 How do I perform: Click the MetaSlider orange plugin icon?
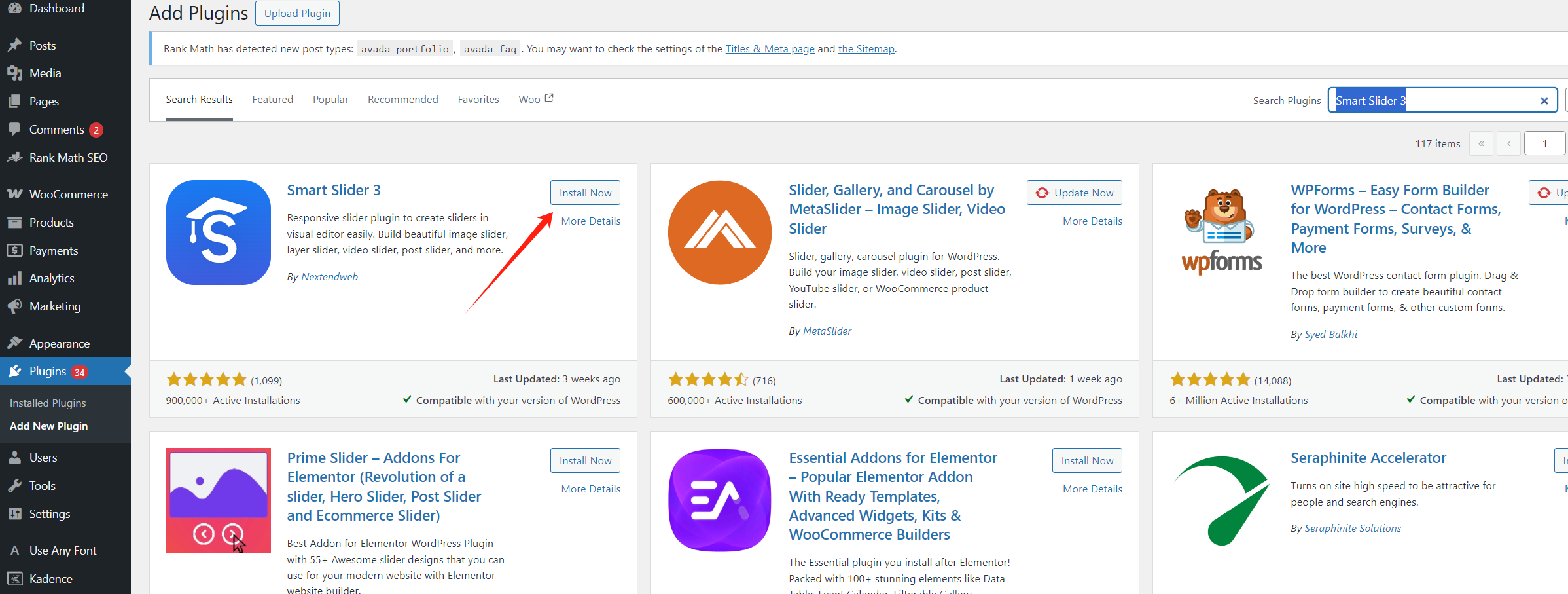719,232
